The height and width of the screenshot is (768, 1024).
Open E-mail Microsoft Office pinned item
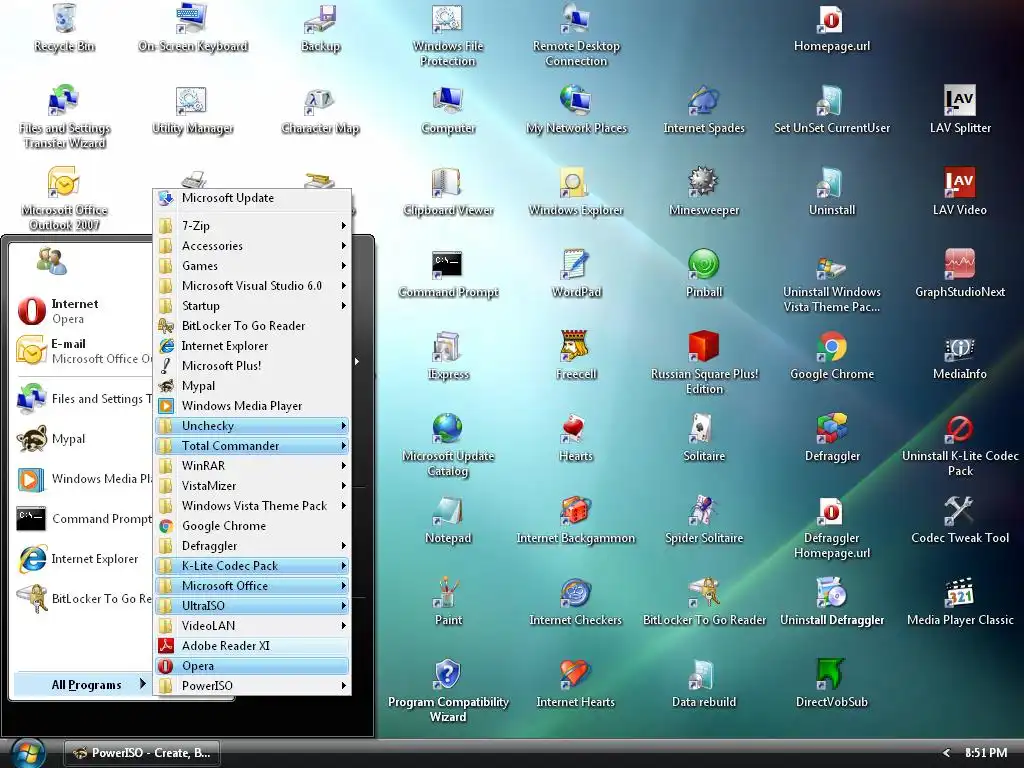tap(84, 351)
